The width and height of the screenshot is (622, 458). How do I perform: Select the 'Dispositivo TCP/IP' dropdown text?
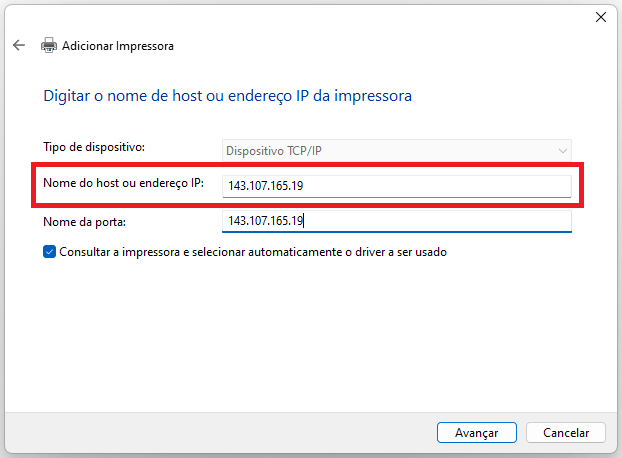coord(274,151)
